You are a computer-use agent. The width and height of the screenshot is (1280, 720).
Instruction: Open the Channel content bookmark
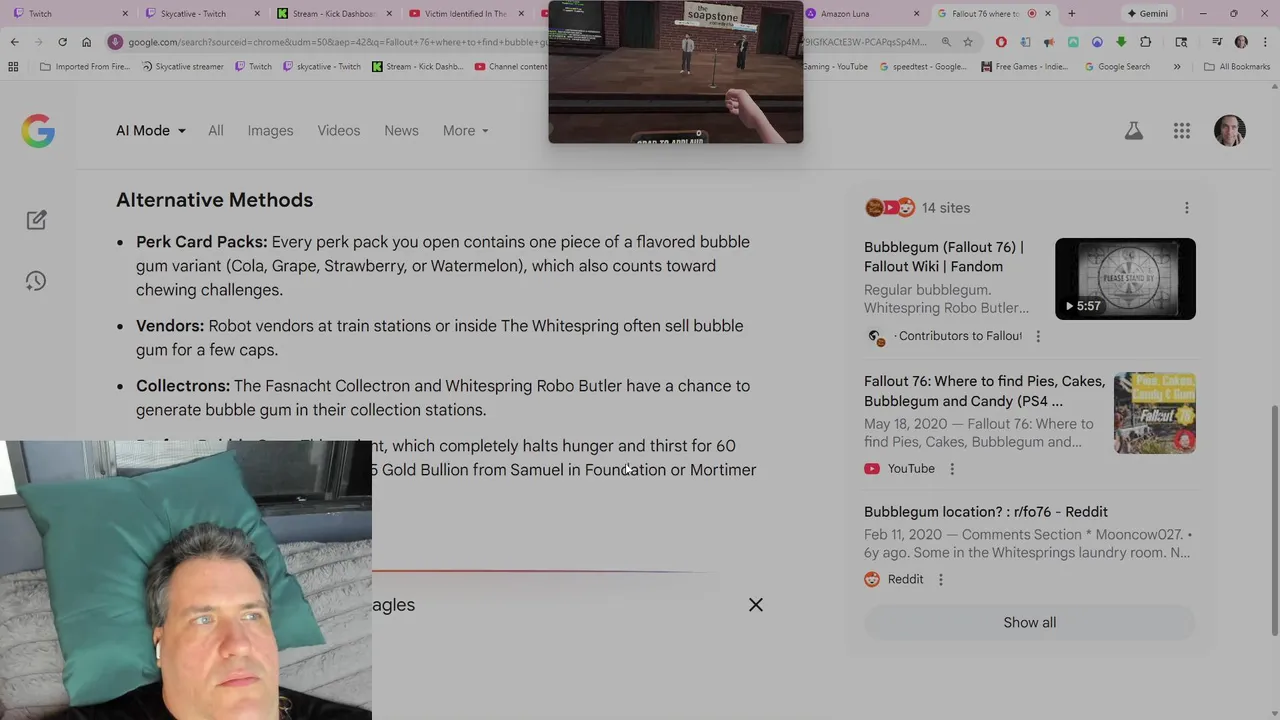(x=511, y=67)
